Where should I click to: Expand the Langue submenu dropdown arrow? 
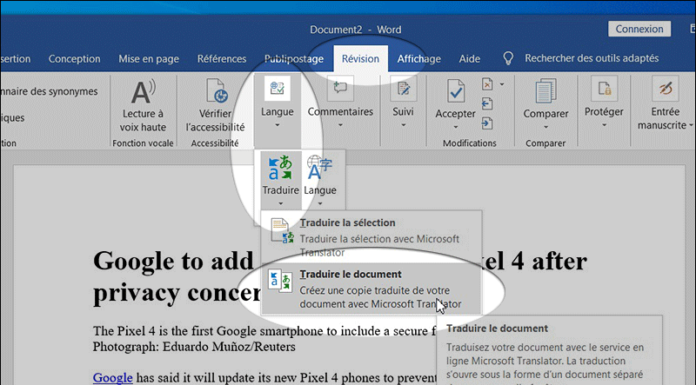tap(320, 204)
